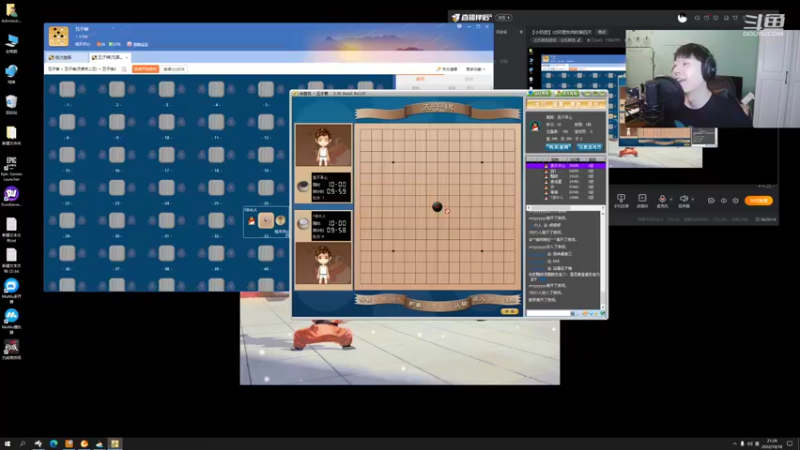Click the second button on bottom ribbon of game
800x450 pixels.
tap(414, 305)
